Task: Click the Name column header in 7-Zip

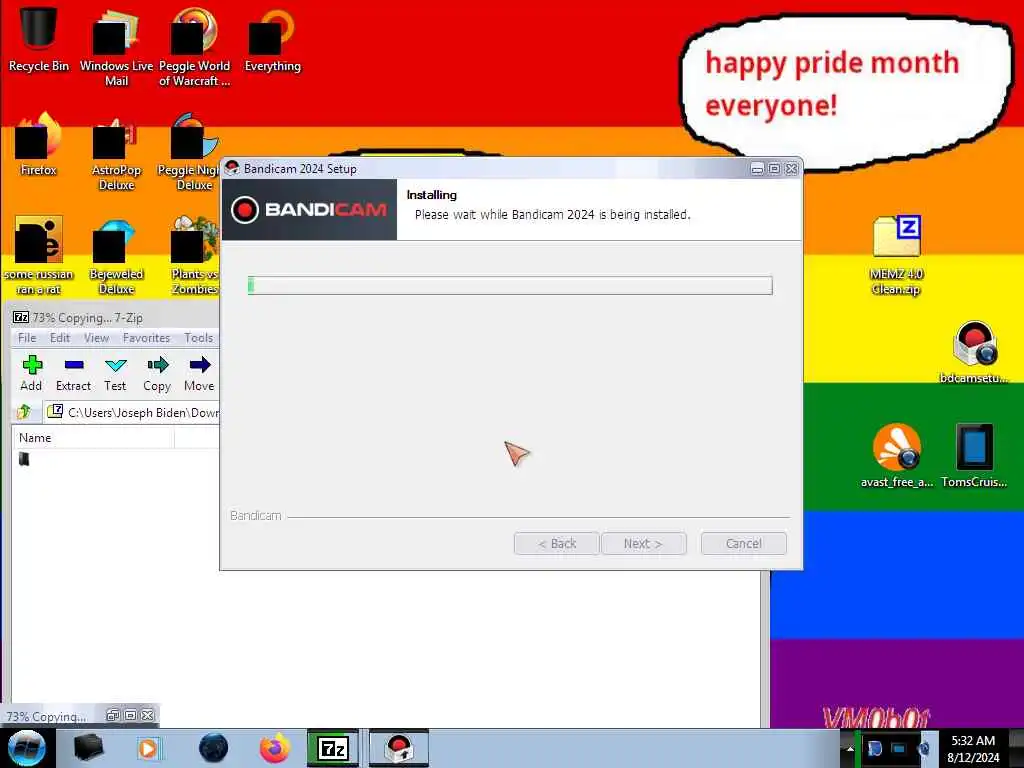Action: pos(93,438)
